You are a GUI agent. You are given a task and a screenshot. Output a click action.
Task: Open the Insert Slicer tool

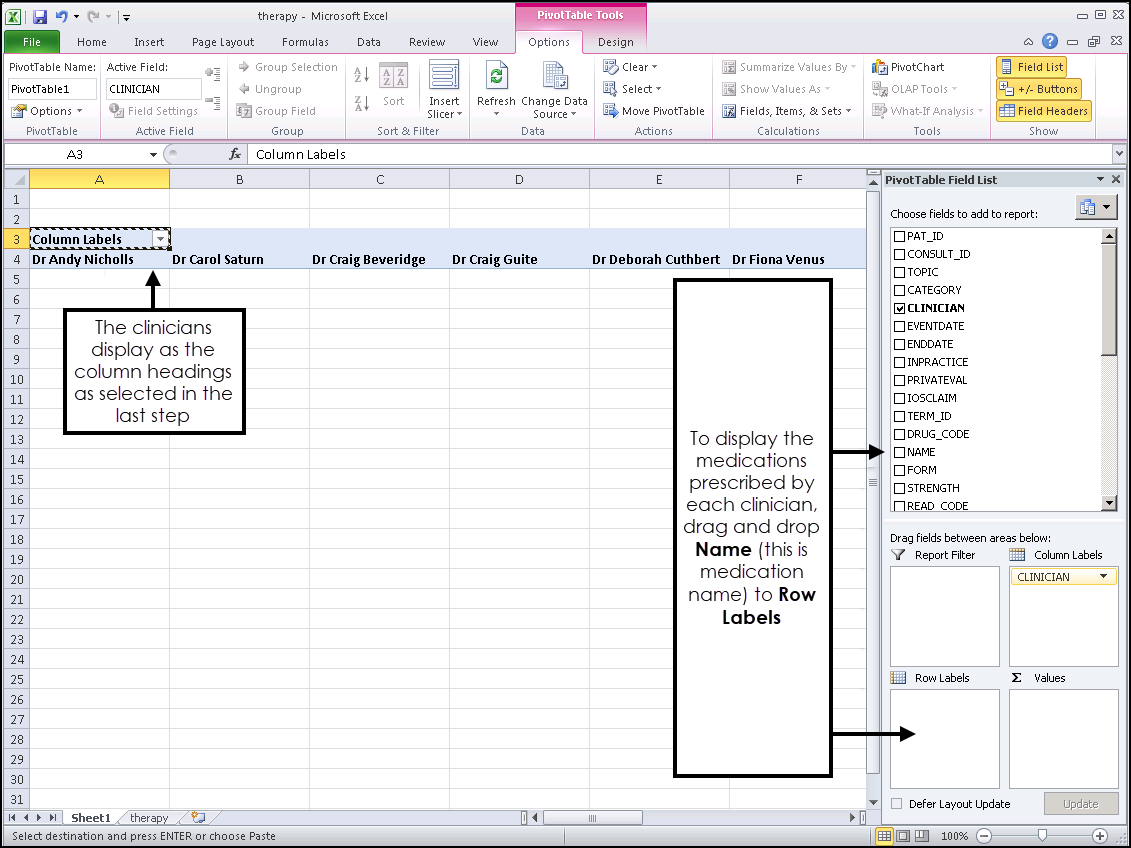444,77
